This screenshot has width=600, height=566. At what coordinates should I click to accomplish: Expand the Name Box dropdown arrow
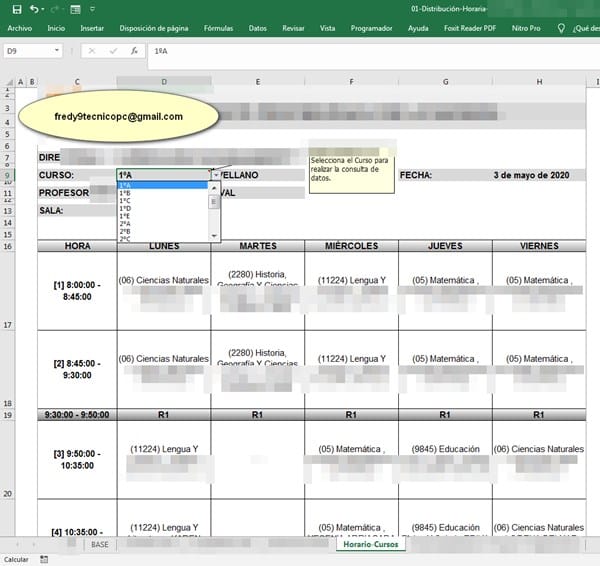click(x=57, y=50)
